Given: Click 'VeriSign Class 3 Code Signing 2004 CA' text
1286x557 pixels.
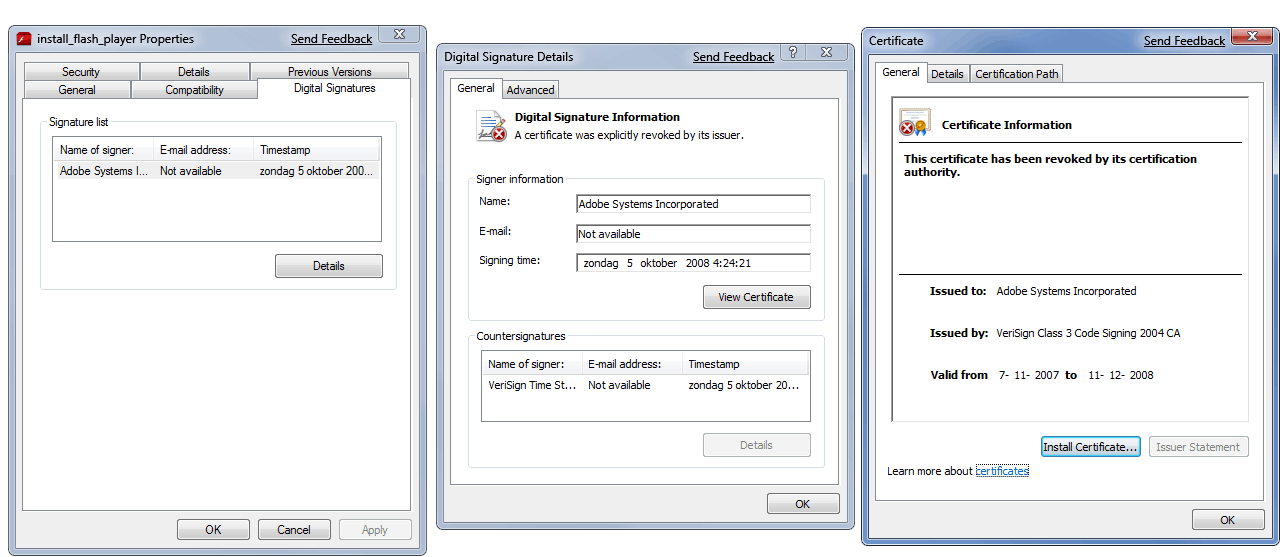Looking at the screenshot, I should pyautogui.click(x=1088, y=333).
